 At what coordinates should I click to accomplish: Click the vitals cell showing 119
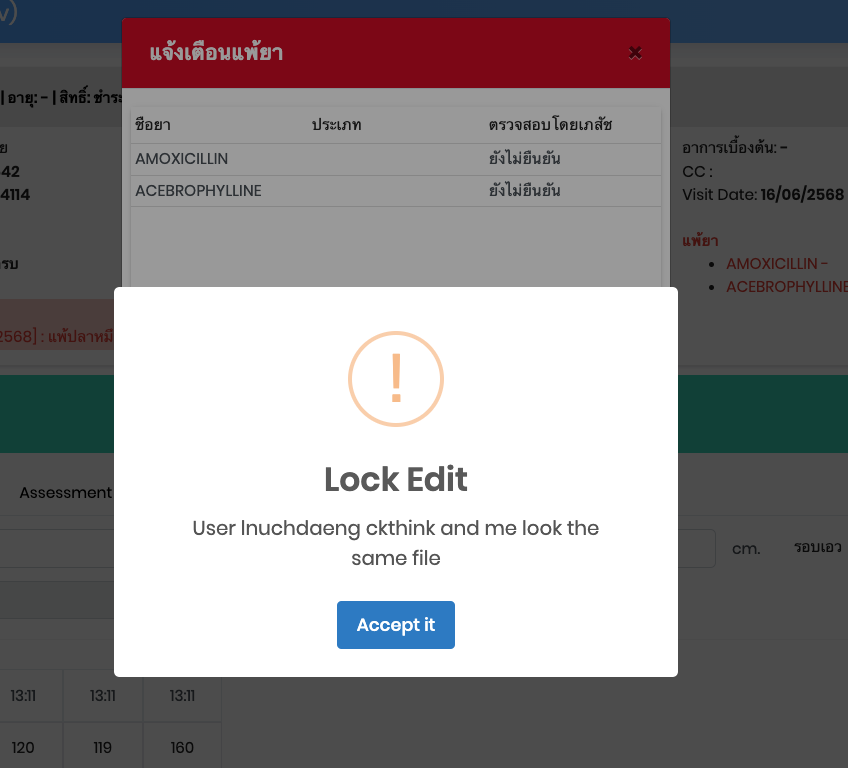[x=102, y=747]
